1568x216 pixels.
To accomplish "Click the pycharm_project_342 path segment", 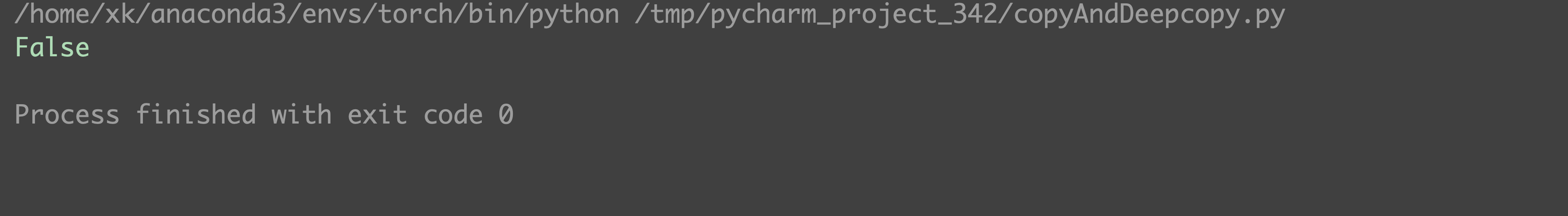I will pyautogui.click(x=854, y=15).
